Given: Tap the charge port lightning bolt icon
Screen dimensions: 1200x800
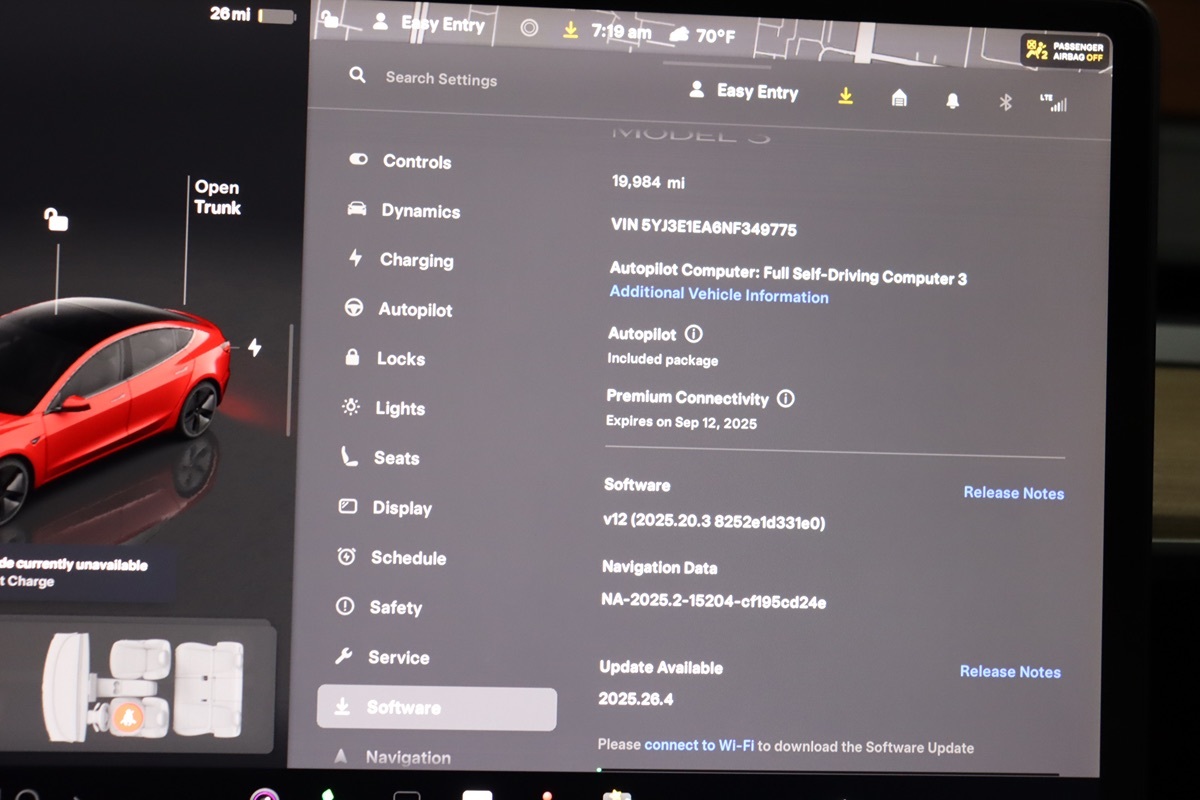Looking at the screenshot, I should click(255, 347).
